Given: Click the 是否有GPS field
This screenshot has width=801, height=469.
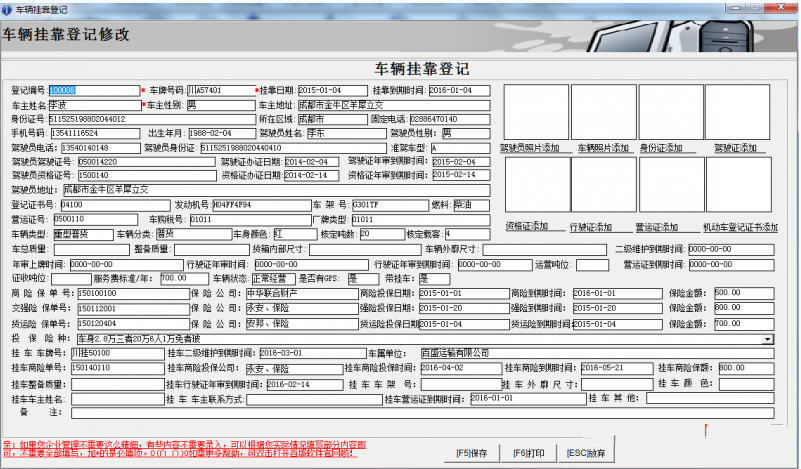Looking at the screenshot, I should pos(363,279).
